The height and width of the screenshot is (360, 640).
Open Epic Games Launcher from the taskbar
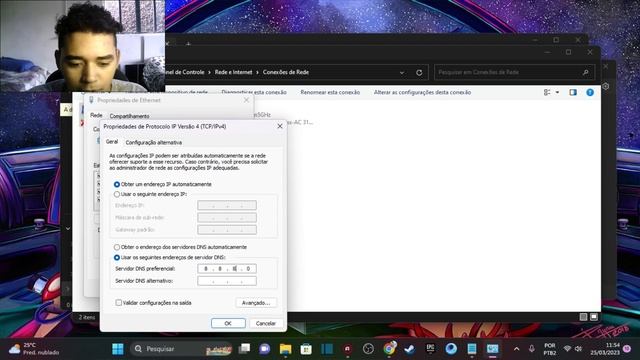tap(430, 349)
